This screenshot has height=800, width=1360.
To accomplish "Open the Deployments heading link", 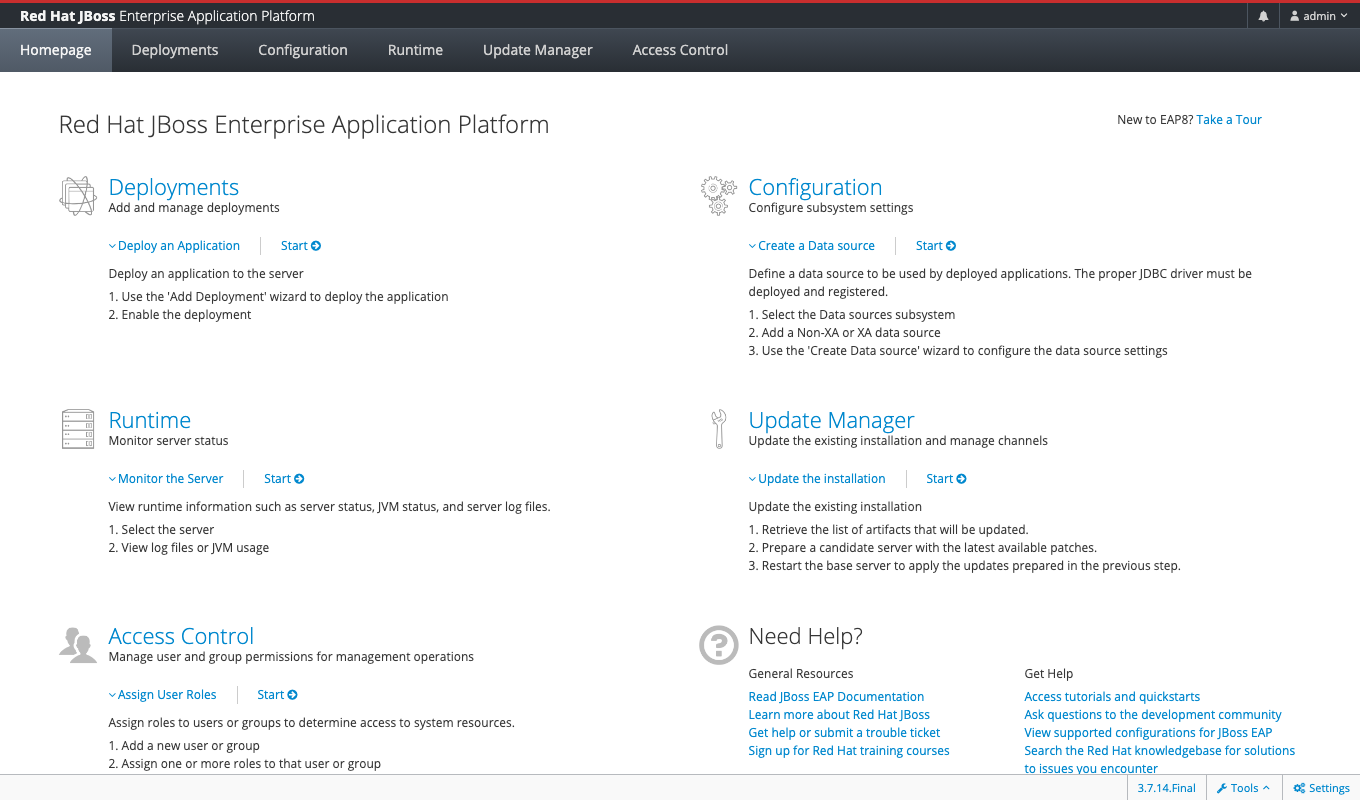I will [x=173, y=187].
